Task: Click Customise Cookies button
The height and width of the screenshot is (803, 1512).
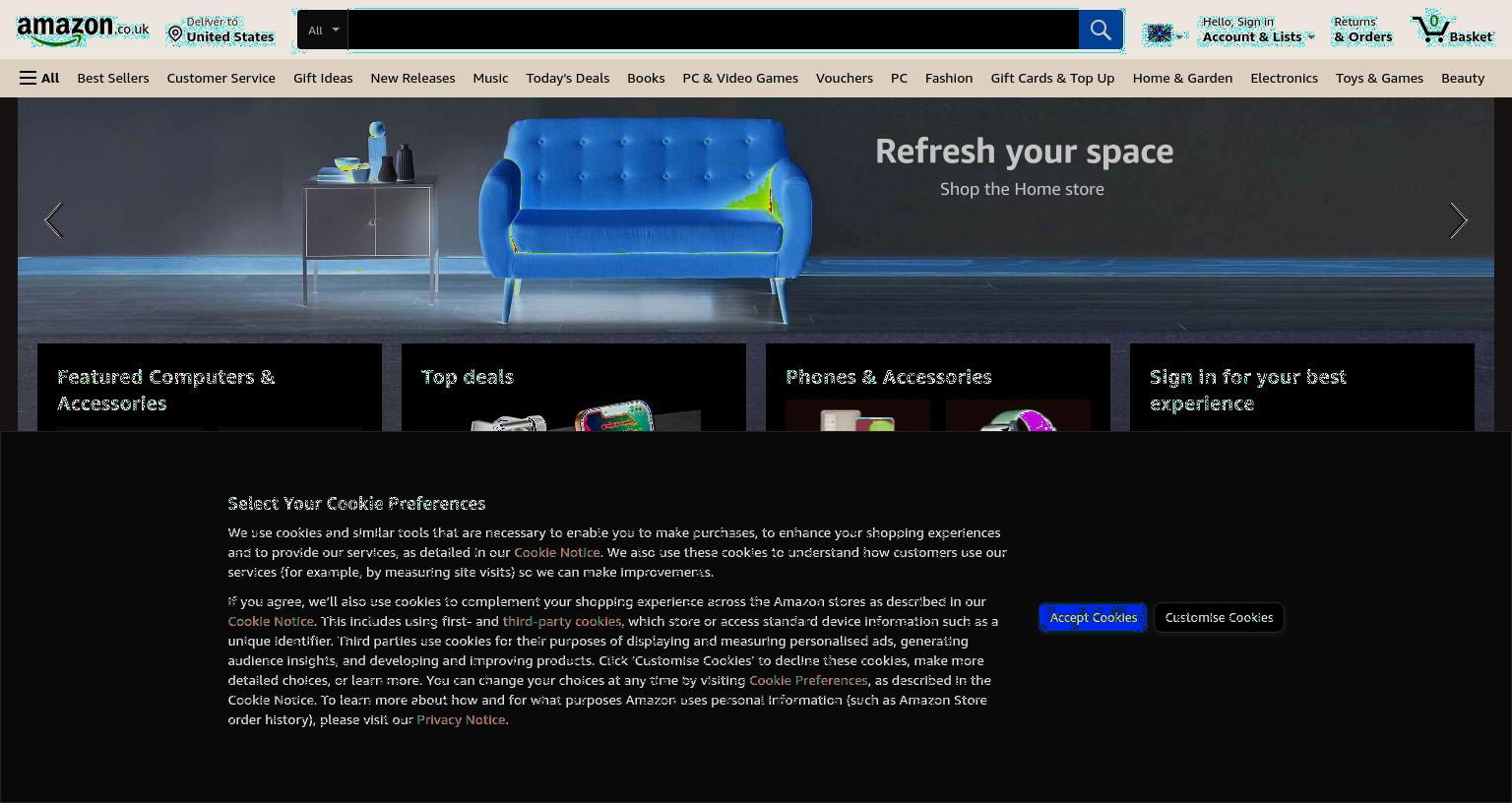Action: (x=1219, y=617)
